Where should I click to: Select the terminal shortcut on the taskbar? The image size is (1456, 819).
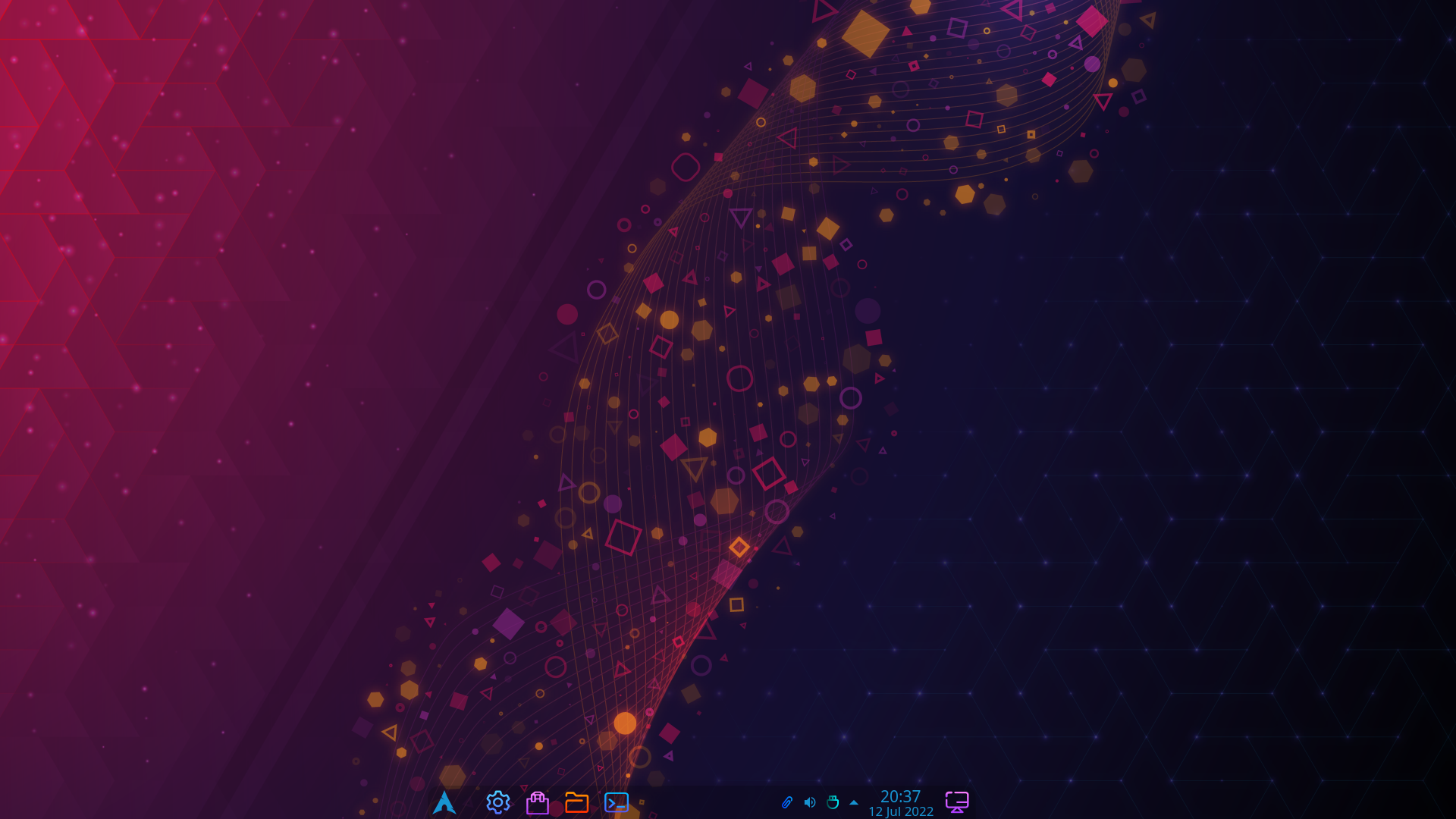[x=617, y=802]
